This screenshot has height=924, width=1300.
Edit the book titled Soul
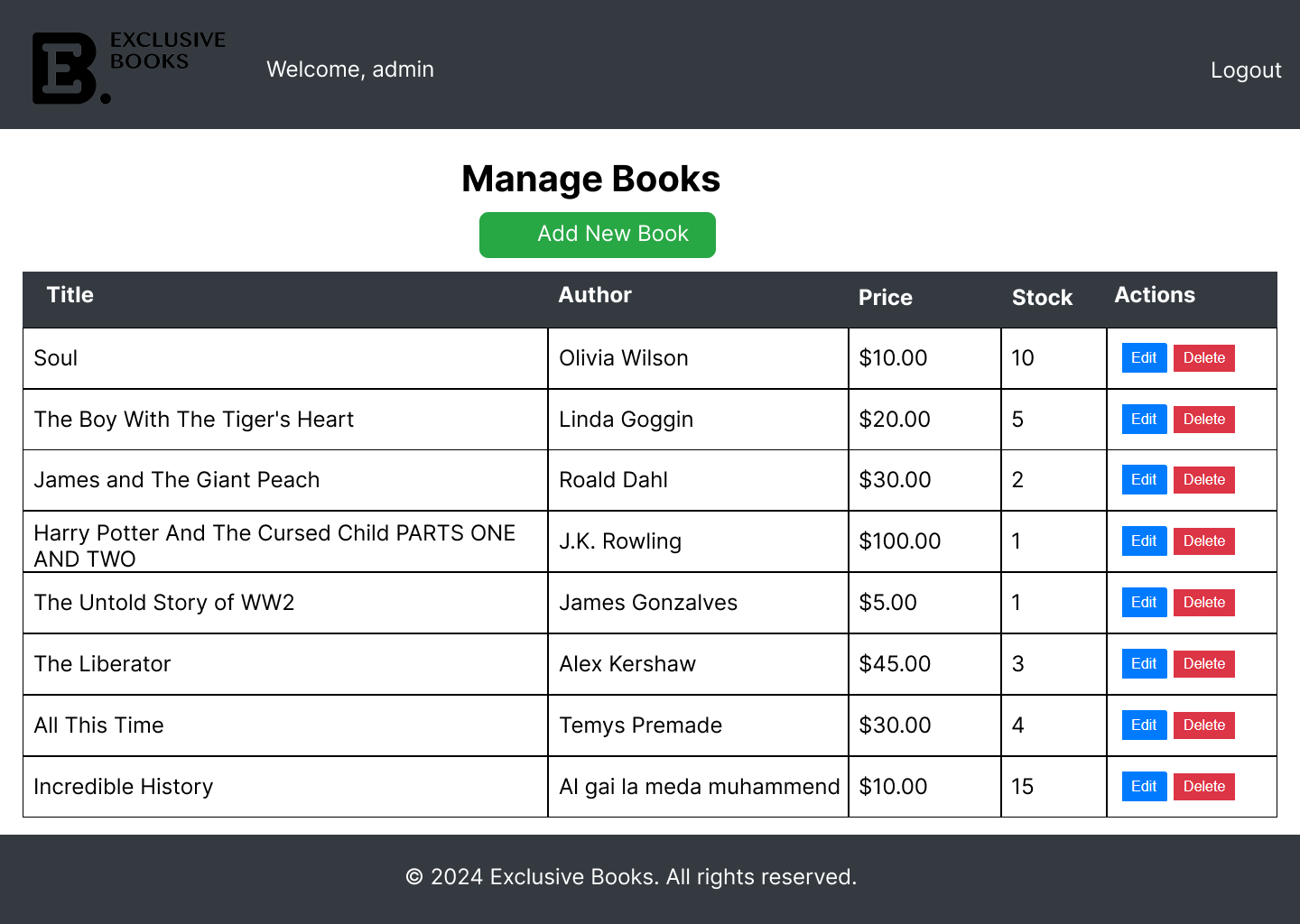[1144, 358]
